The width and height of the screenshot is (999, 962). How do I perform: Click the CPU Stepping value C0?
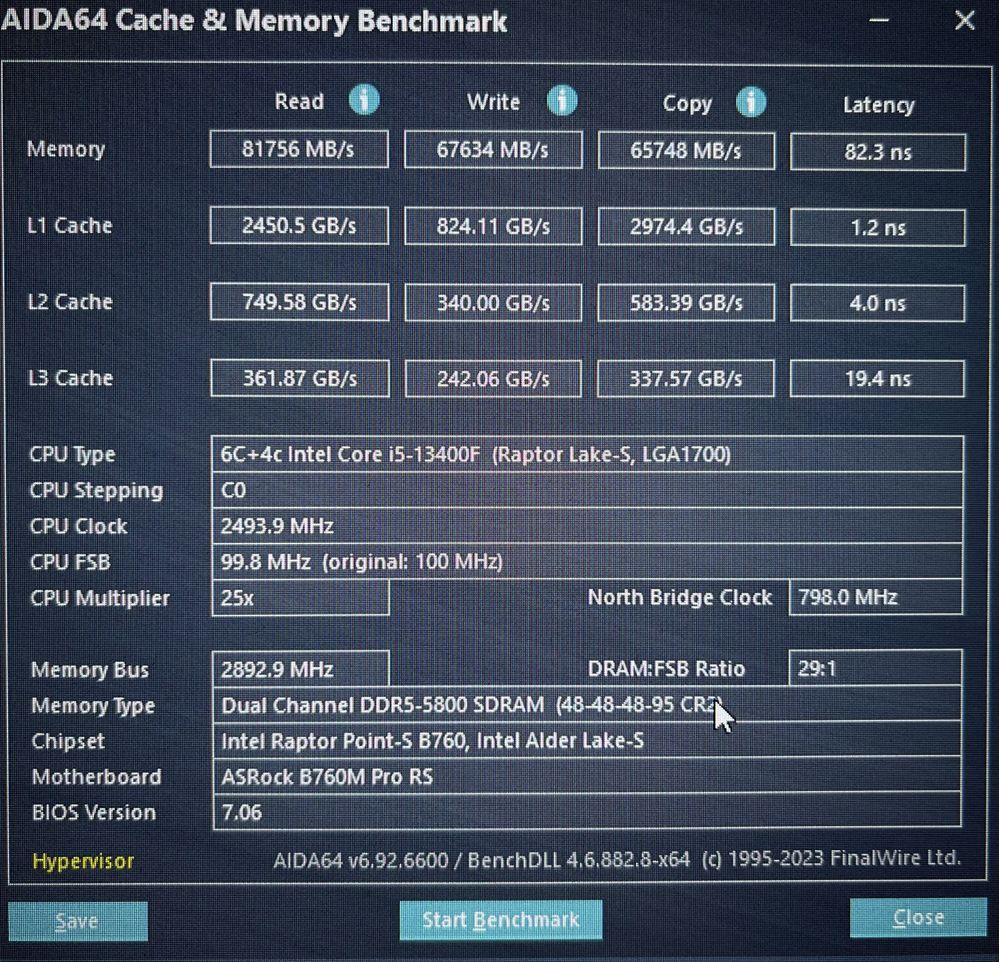pos(587,490)
